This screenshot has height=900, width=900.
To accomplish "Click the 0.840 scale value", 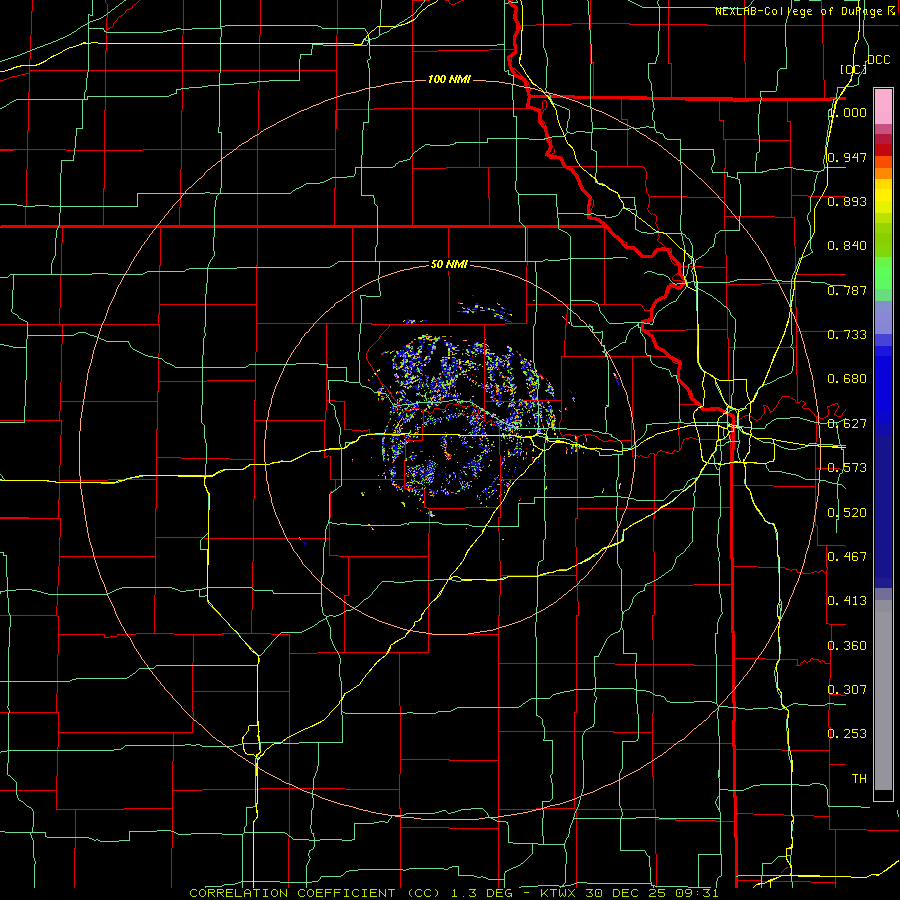I will 847,246.
